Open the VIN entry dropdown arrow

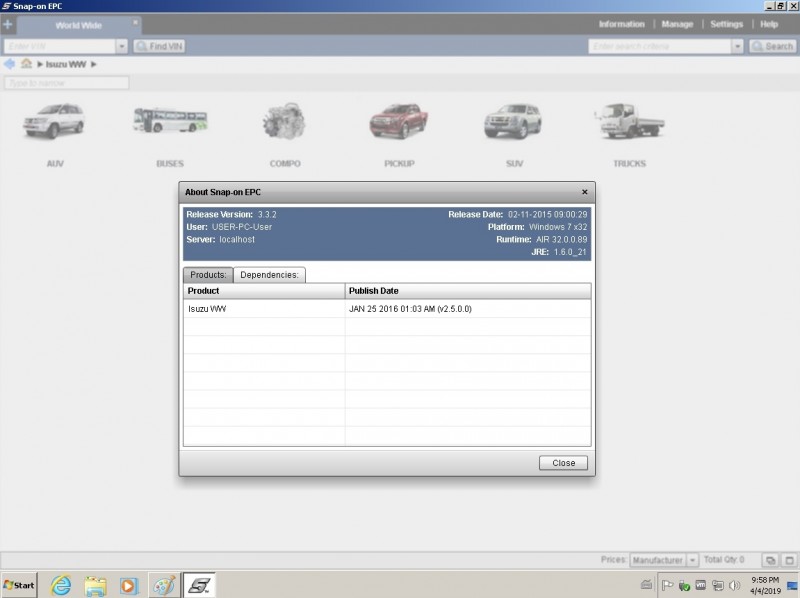(122, 46)
